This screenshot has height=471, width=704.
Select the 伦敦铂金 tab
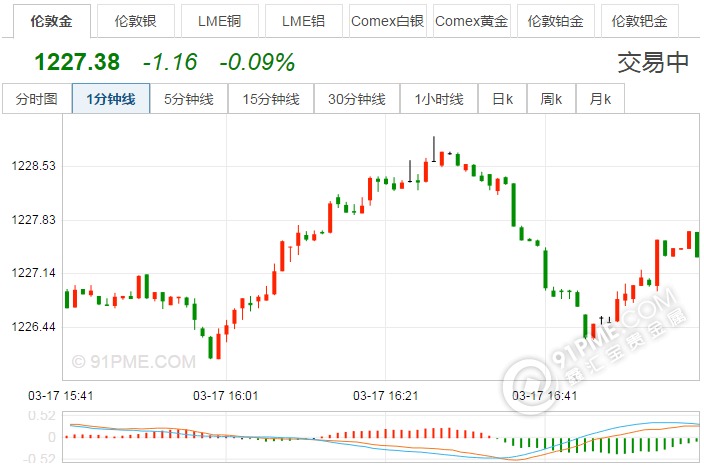[555, 21]
